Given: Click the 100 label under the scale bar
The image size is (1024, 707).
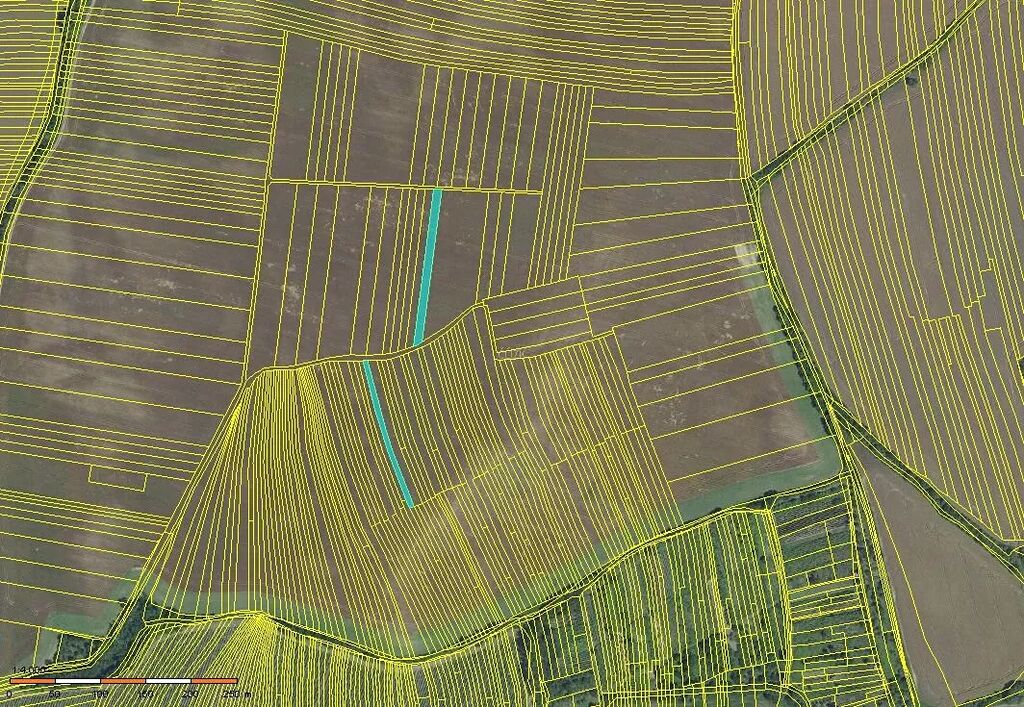Looking at the screenshot, I should (x=100, y=692).
